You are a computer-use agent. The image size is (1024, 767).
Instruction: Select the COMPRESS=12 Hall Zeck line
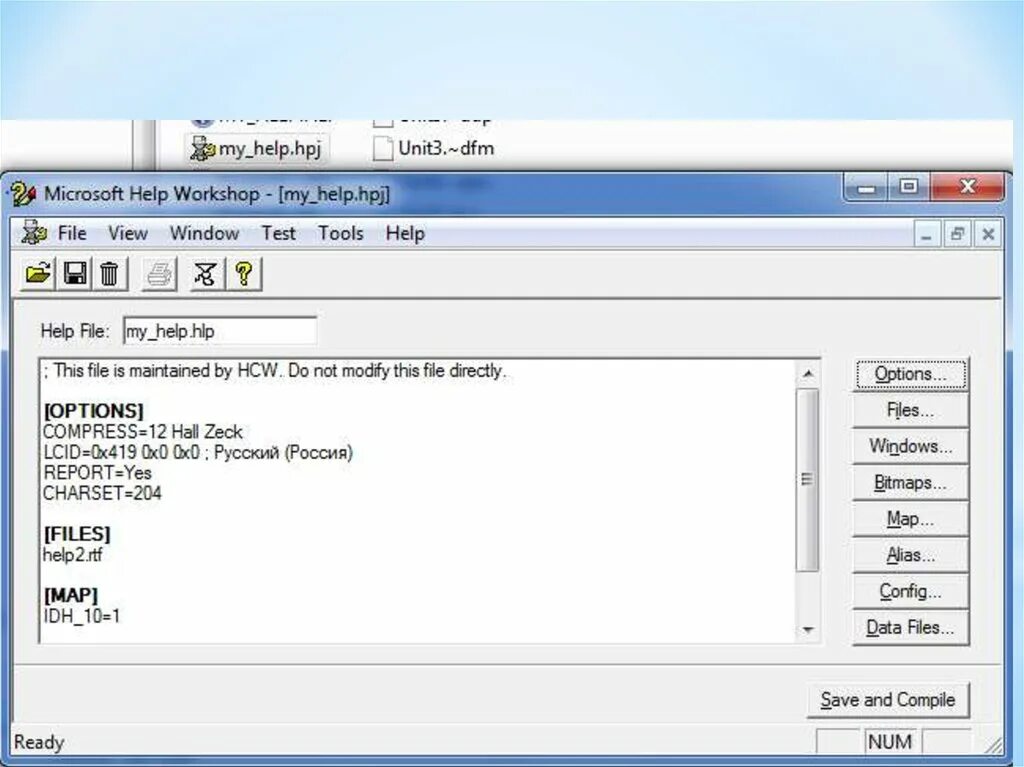point(142,432)
